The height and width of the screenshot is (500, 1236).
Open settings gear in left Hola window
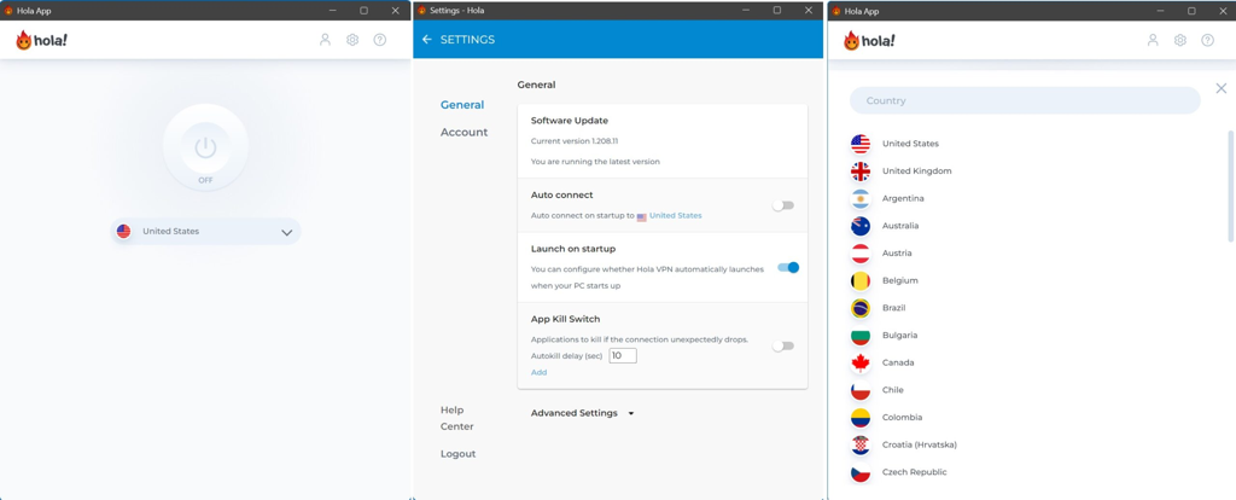click(352, 40)
